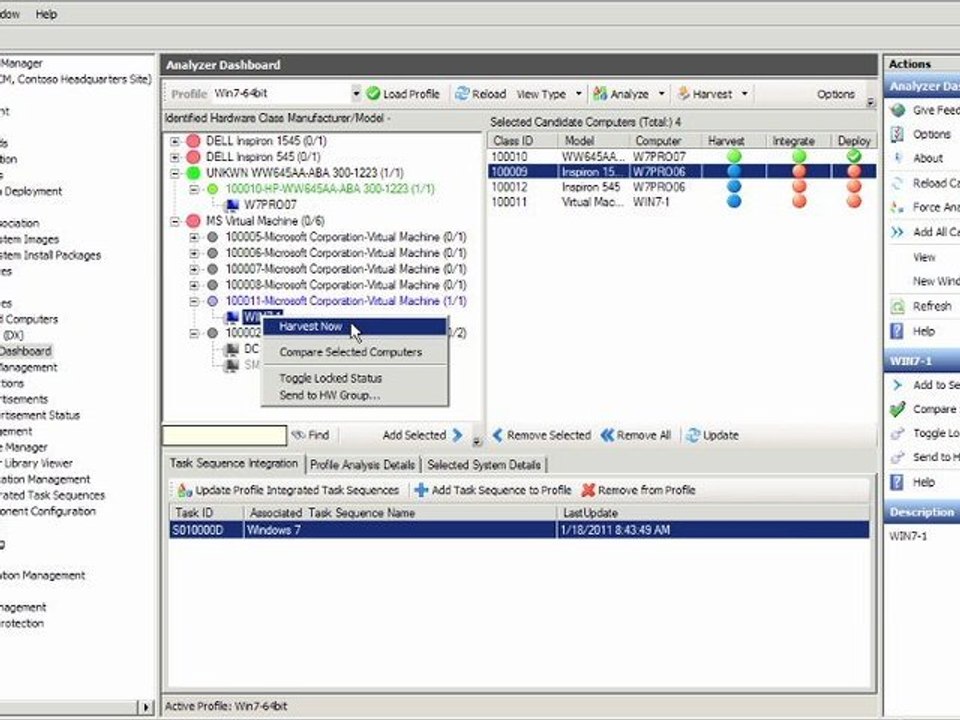Viewport: 960px width, 720px height.
Task: Click the Force Analyze icon in Actions pane
Action: (x=898, y=208)
